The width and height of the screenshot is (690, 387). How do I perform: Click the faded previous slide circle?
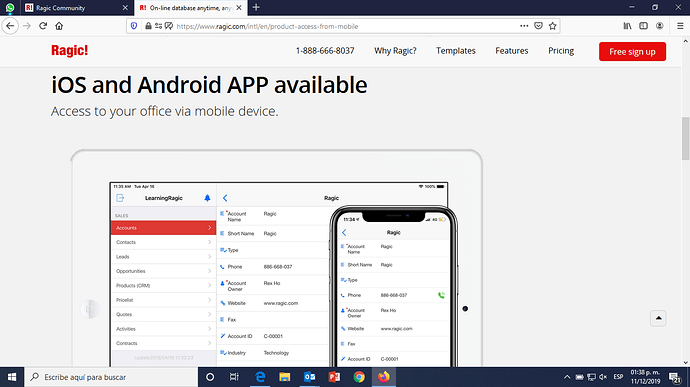(x=90, y=309)
